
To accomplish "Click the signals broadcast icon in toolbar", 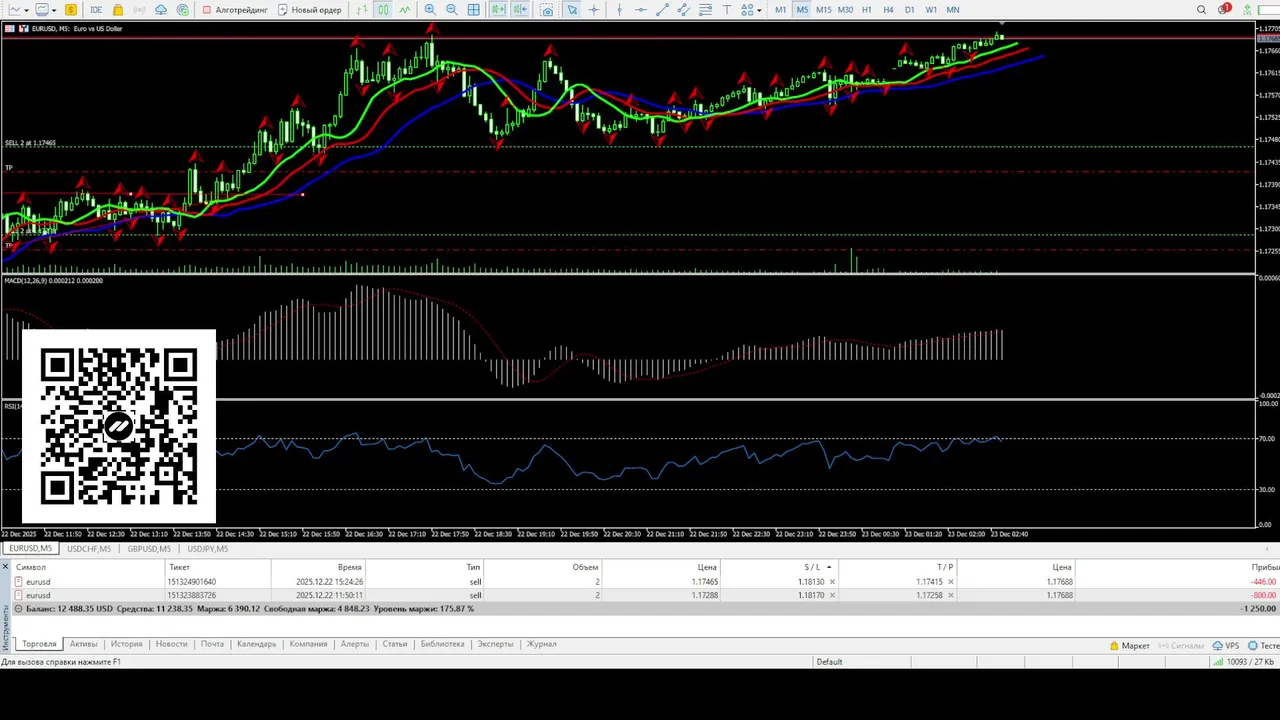I will point(140,10).
